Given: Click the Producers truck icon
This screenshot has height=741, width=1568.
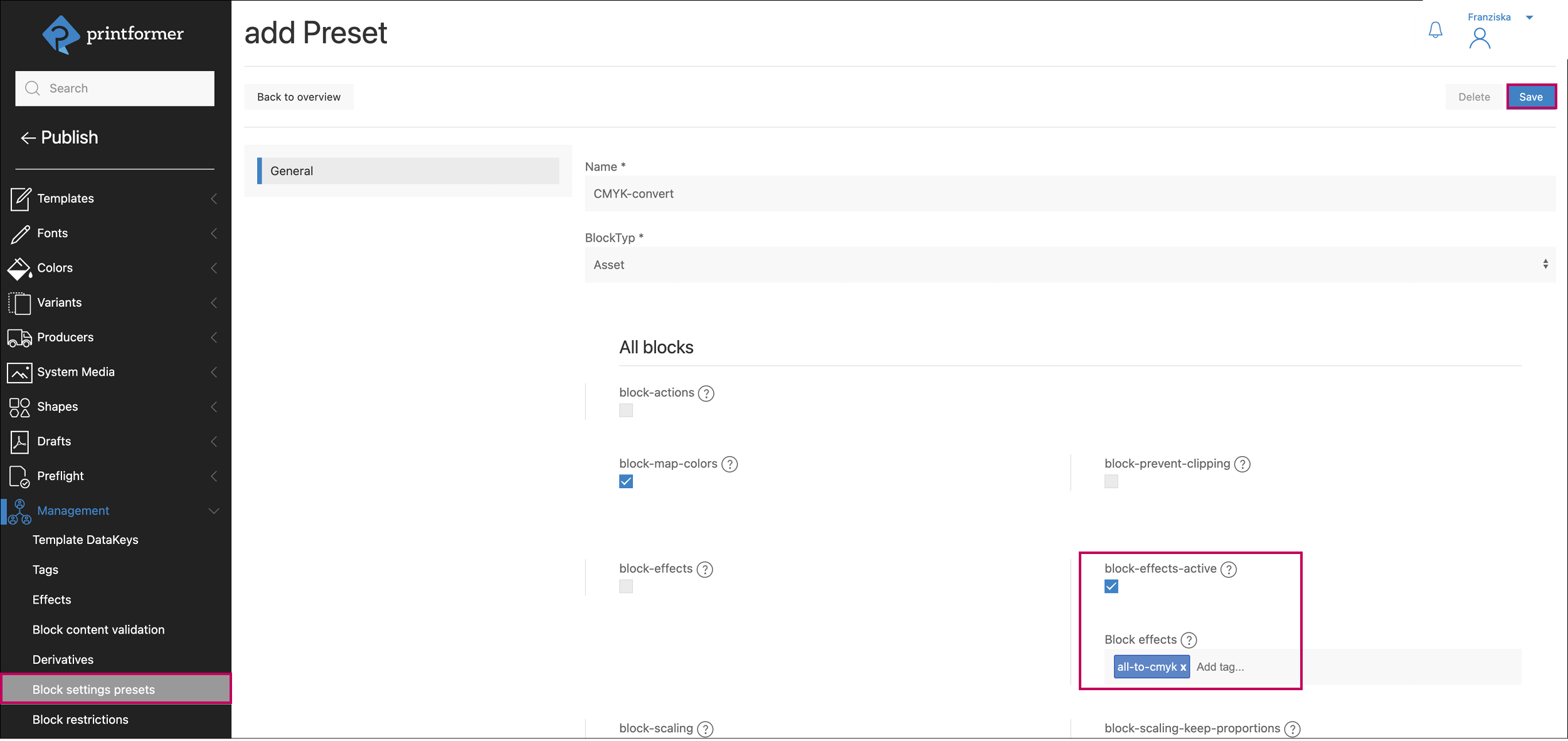Looking at the screenshot, I should coord(19,338).
